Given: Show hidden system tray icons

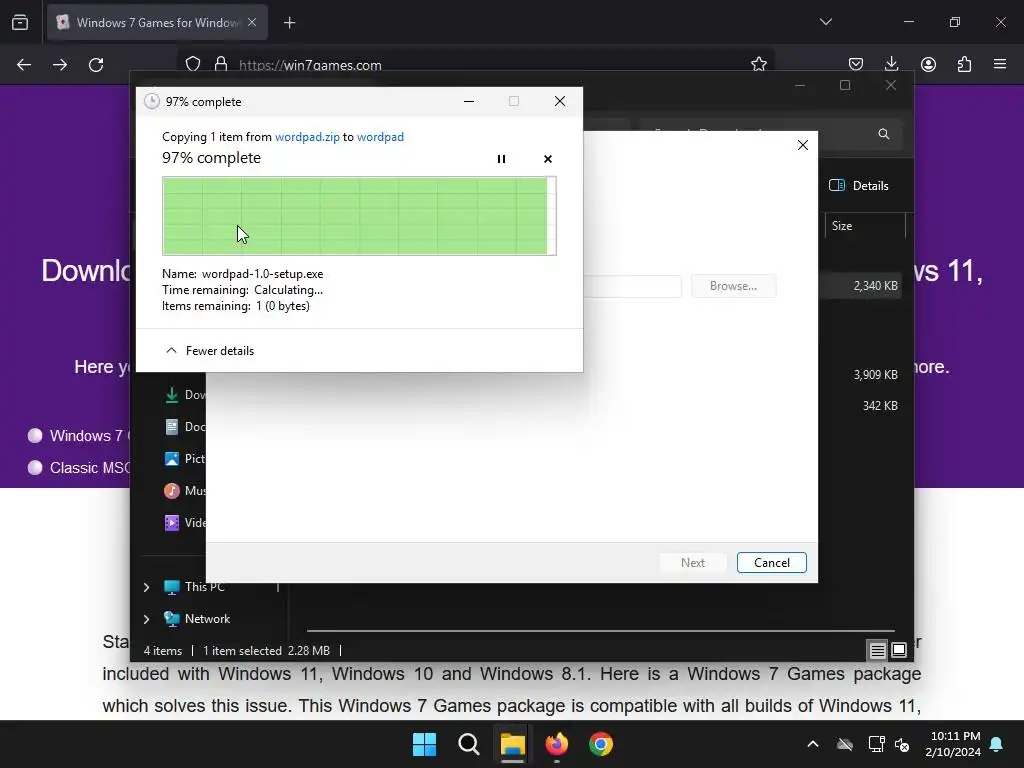Looking at the screenshot, I should pos(813,744).
